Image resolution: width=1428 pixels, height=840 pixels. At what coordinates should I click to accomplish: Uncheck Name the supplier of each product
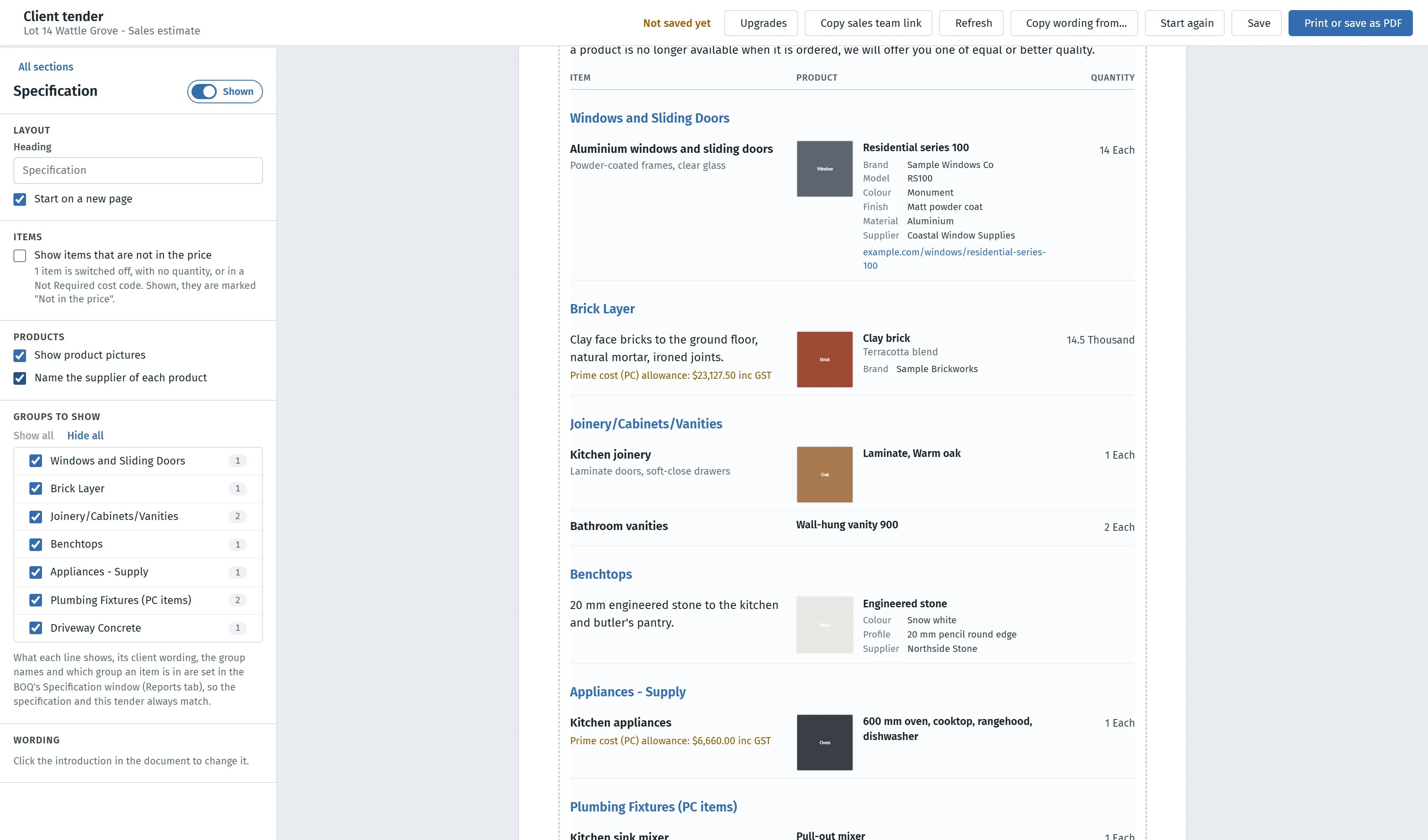coord(20,378)
